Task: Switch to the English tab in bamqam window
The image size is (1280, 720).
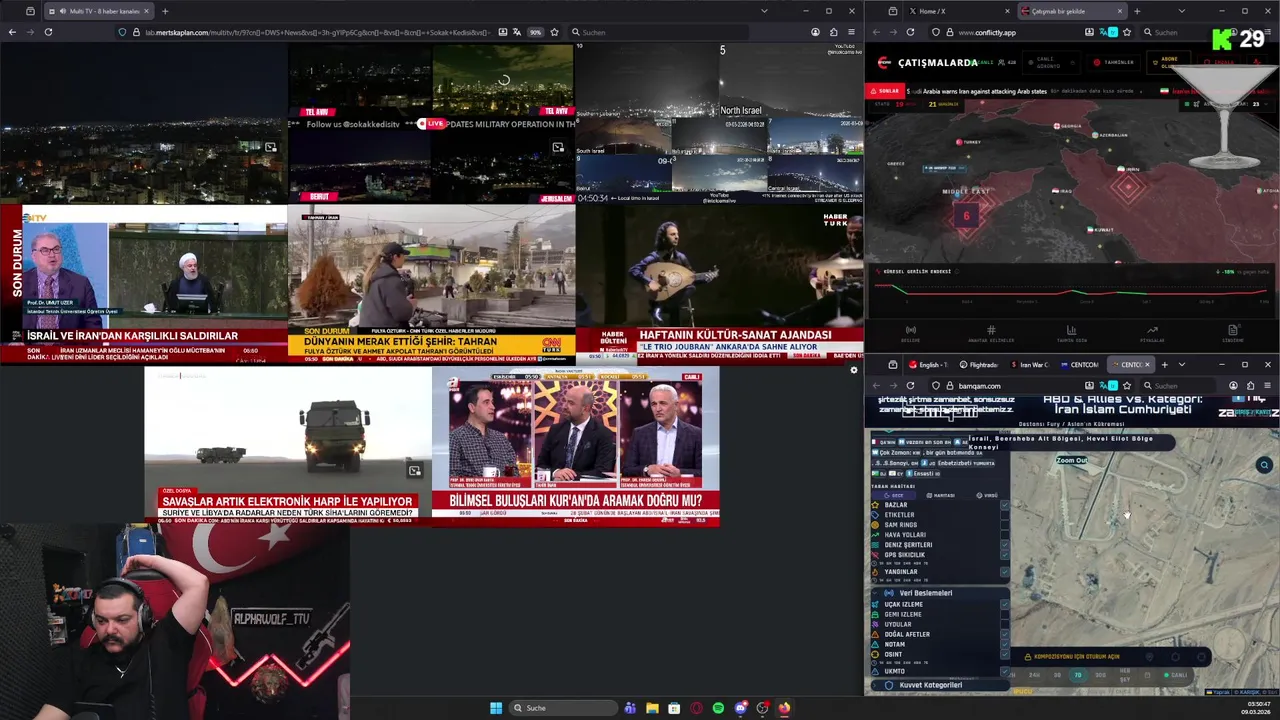Action: 929,365
